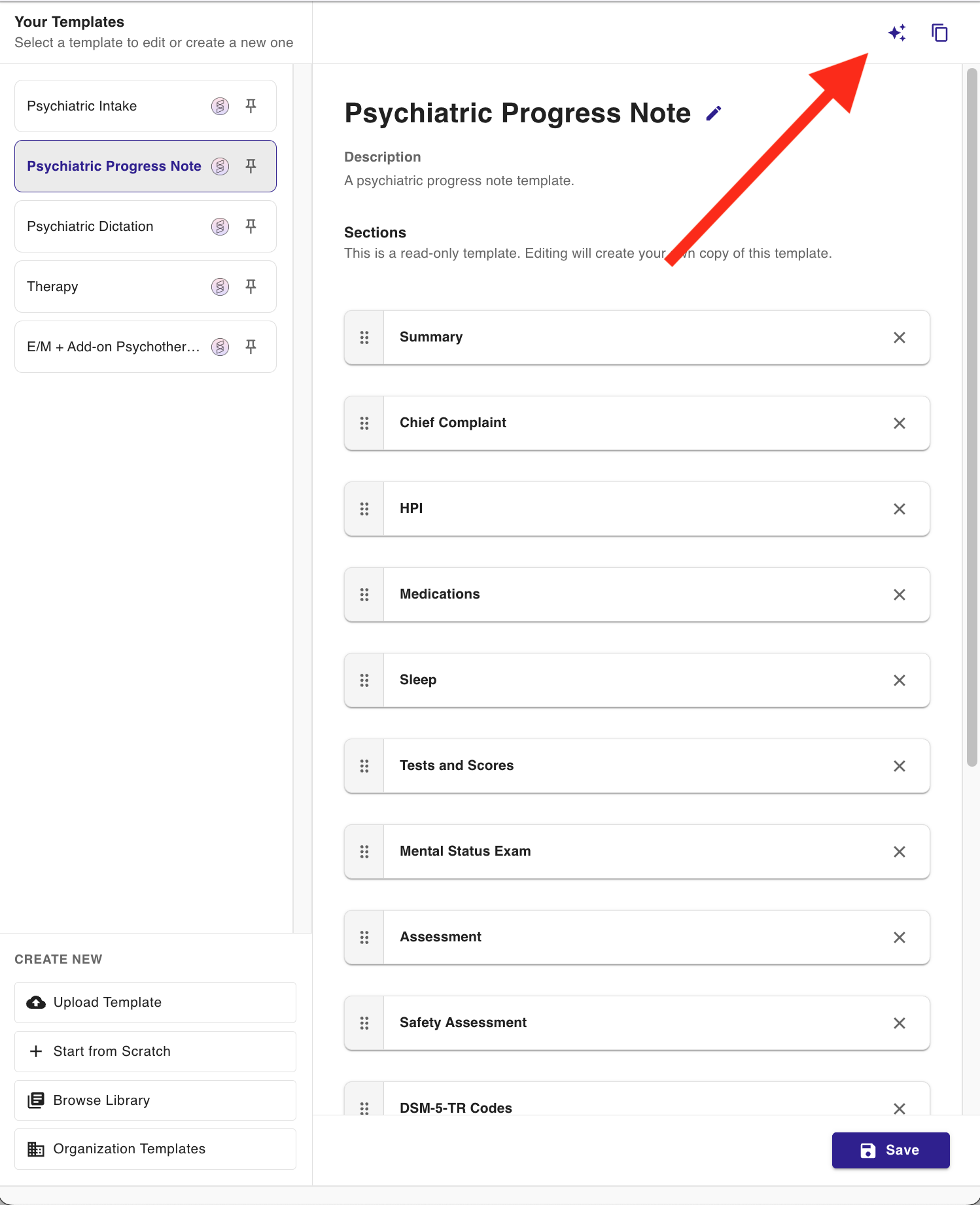Remove the Medications section
The width and height of the screenshot is (980, 1205).
899,595
